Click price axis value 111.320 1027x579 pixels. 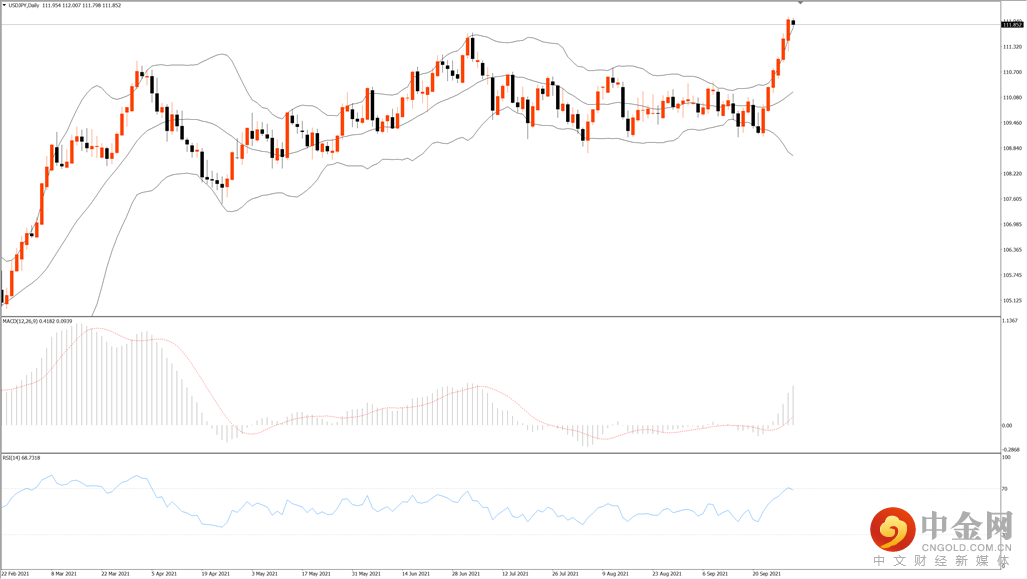point(1012,47)
